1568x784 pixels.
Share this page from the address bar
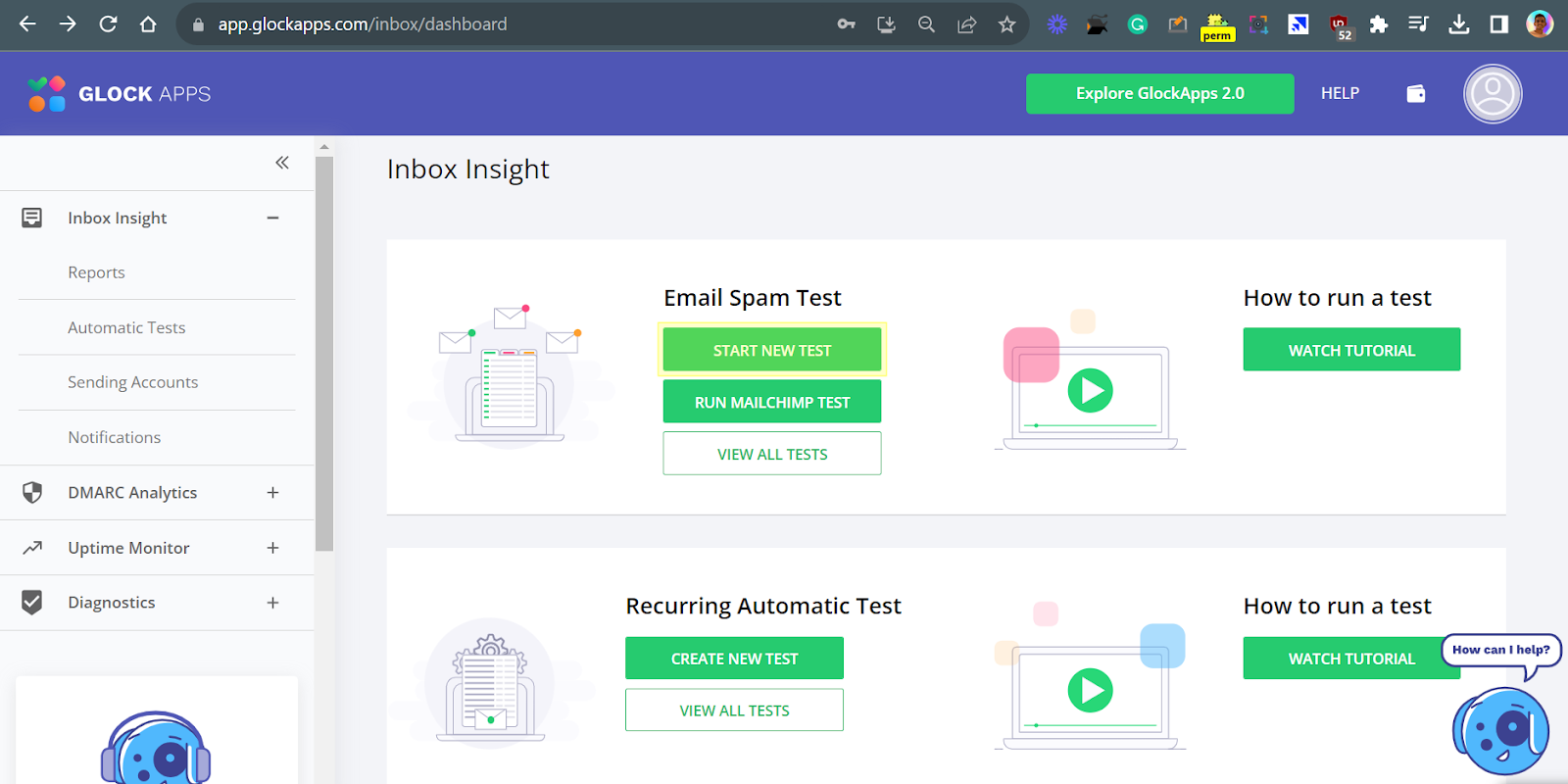pyautogui.click(x=967, y=24)
